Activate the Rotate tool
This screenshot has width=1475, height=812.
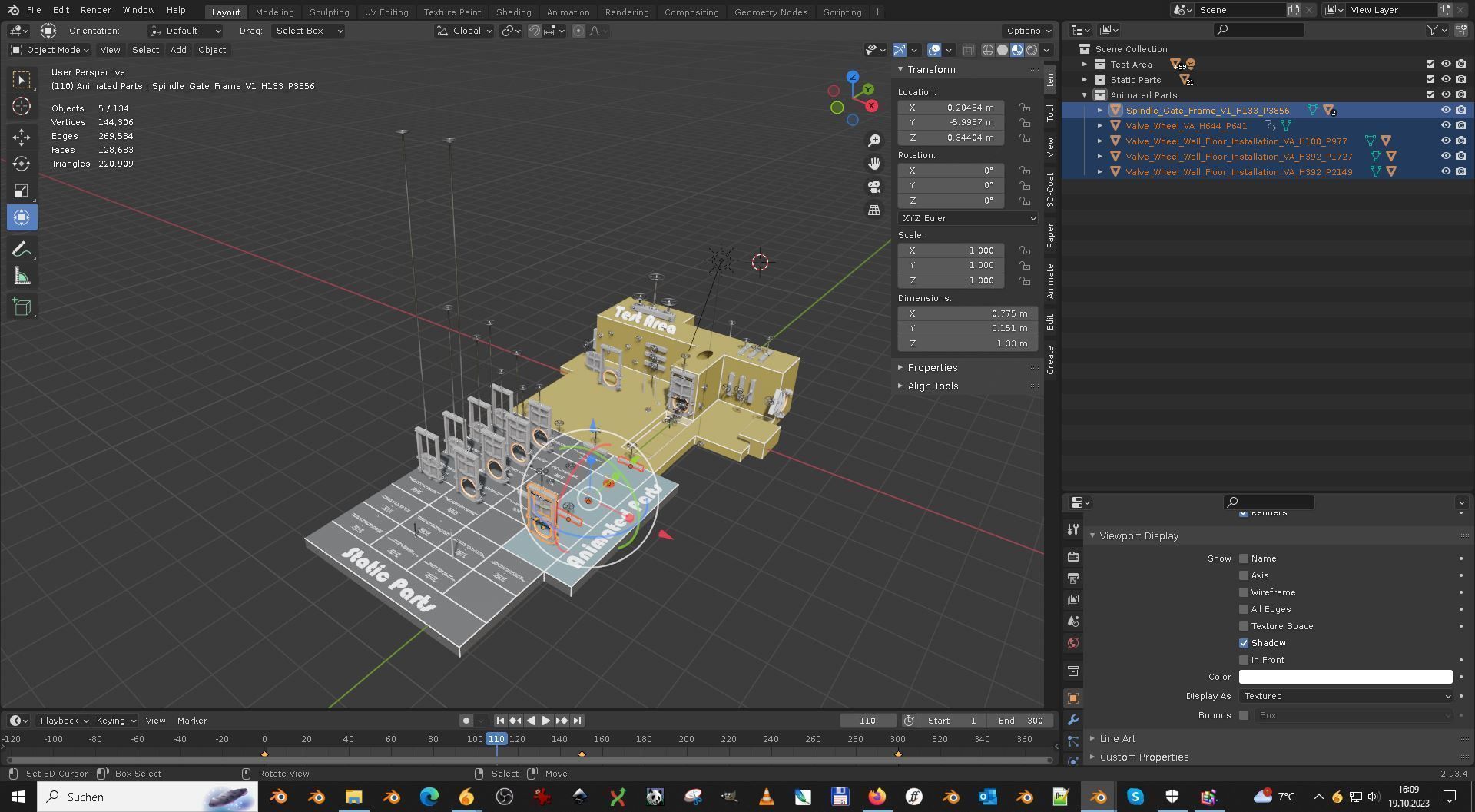[x=22, y=164]
